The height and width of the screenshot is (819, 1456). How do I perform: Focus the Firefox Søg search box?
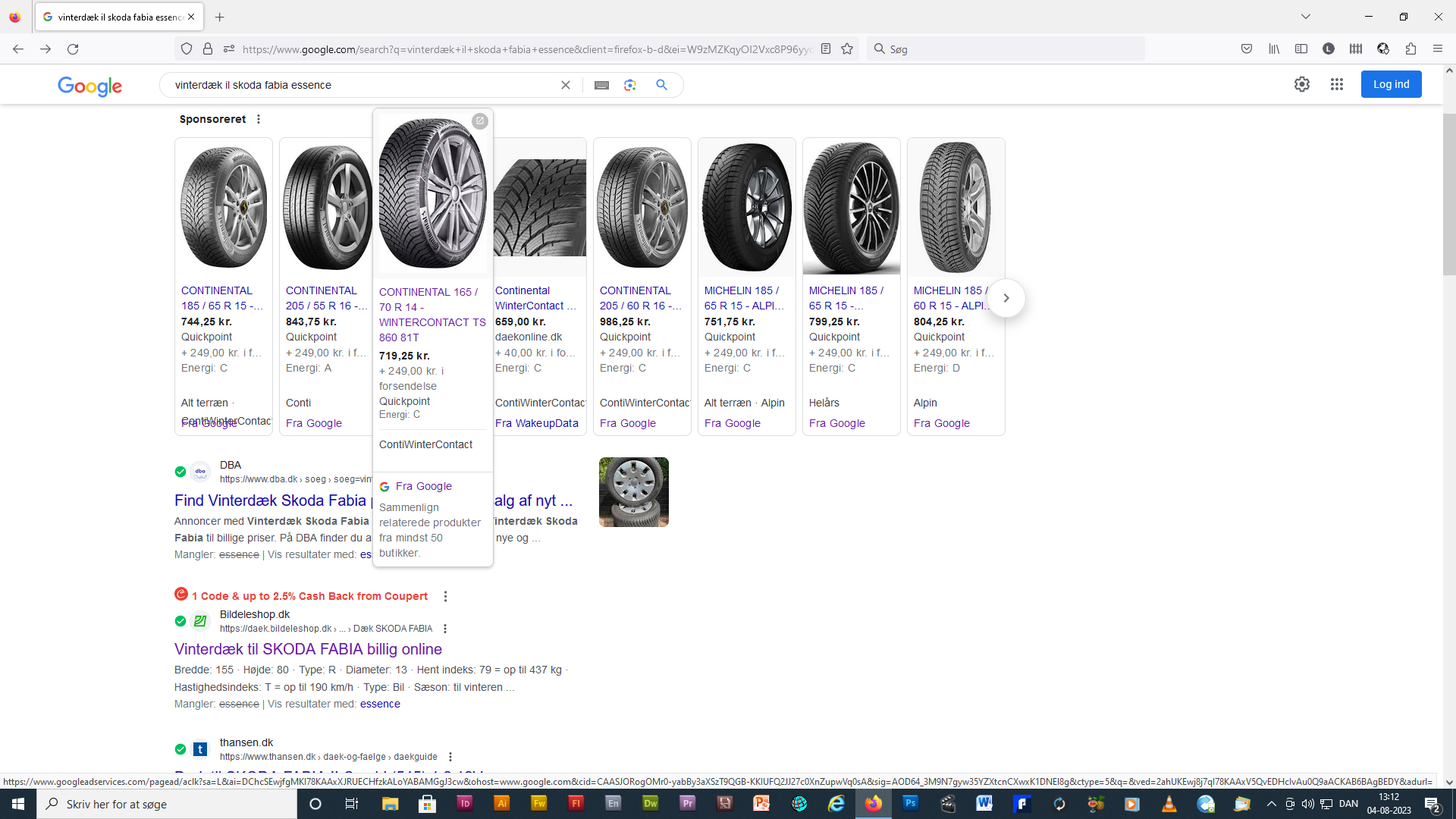(1006, 49)
